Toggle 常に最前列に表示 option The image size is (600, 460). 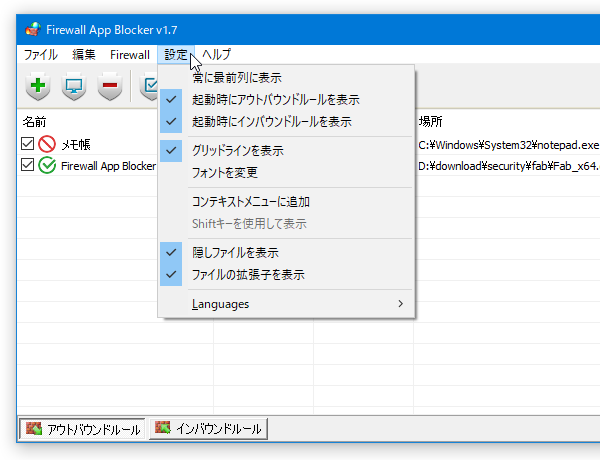click(x=286, y=78)
